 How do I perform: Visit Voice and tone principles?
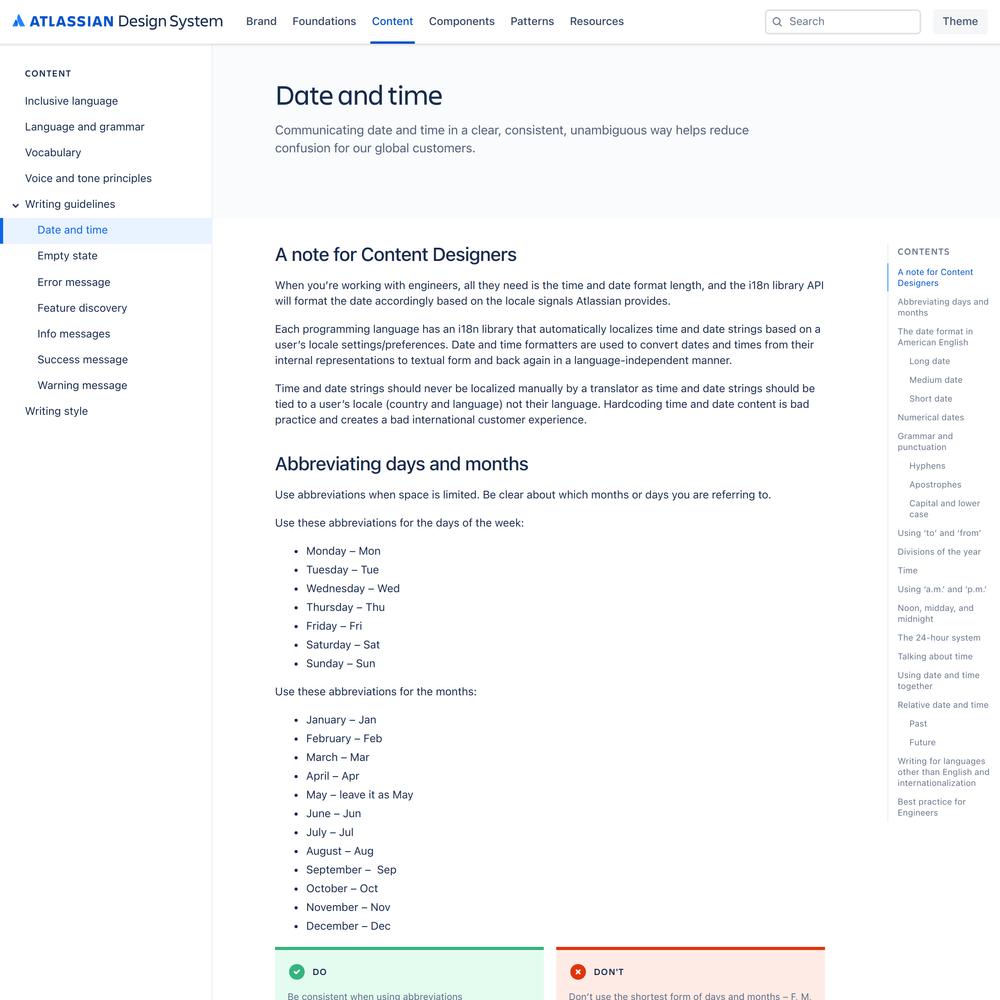coord(88,179)
